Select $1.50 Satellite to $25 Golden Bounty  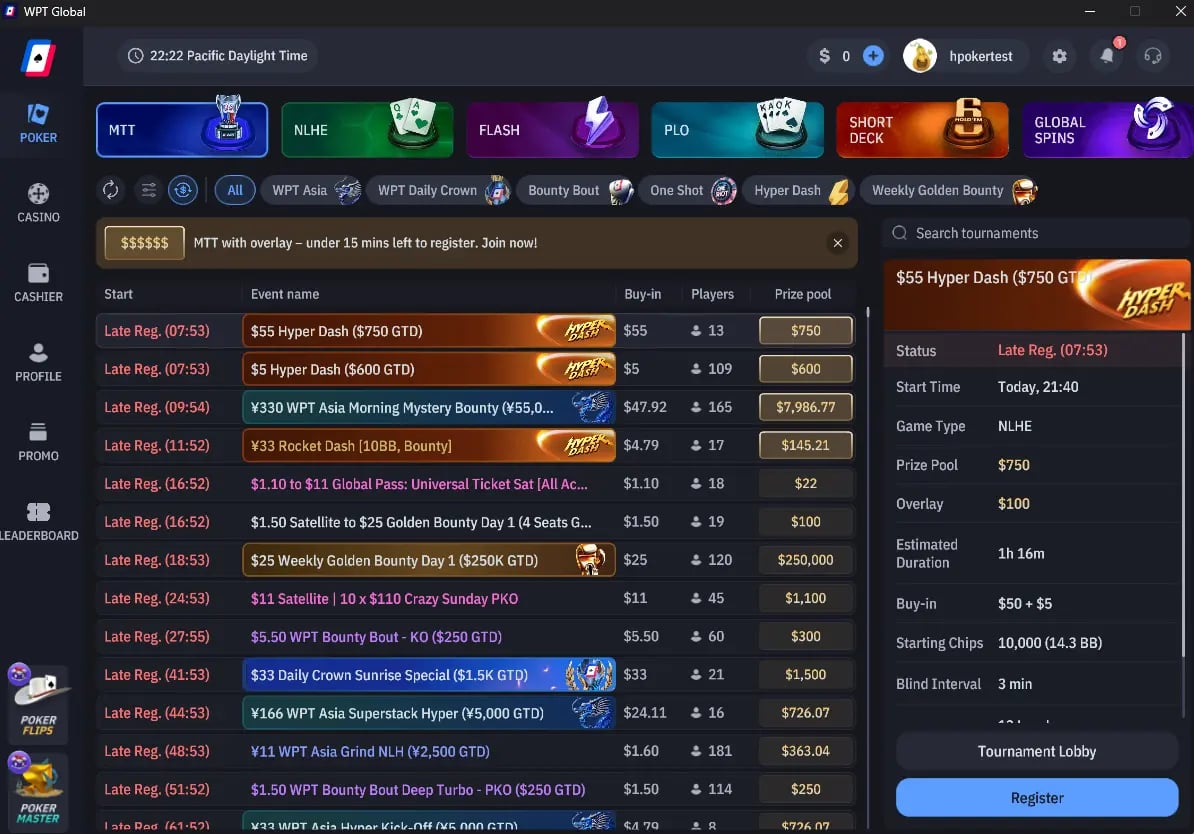475,522
